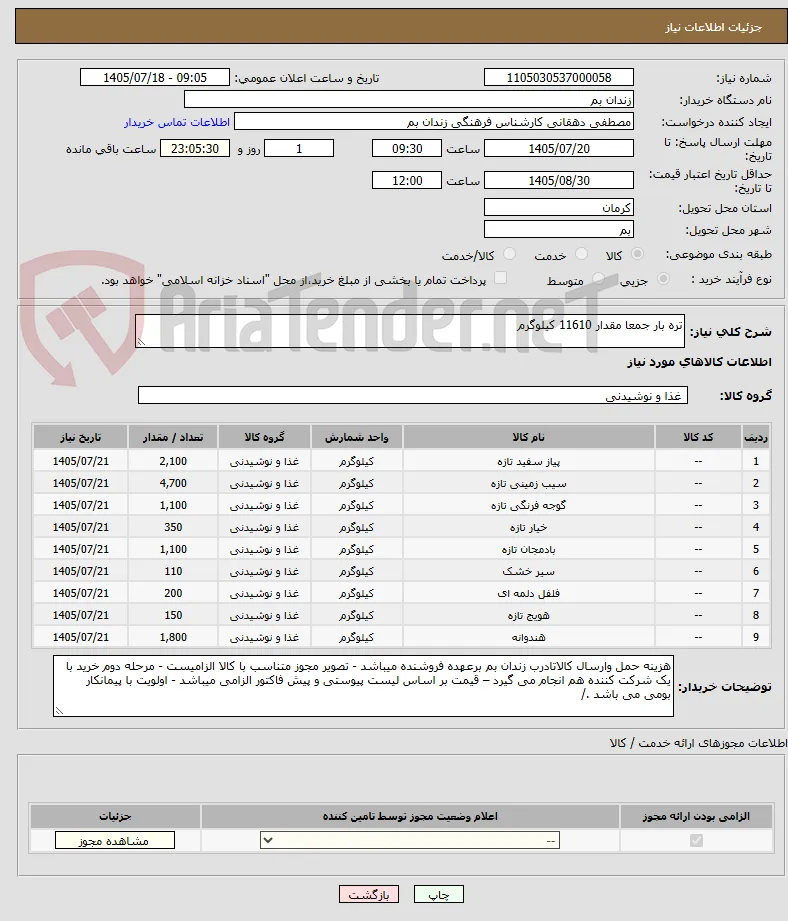Screen dimensions: 788x921
Task: Select the خدمت radio button
Action: pyautogui.click(x=581, y=254)
